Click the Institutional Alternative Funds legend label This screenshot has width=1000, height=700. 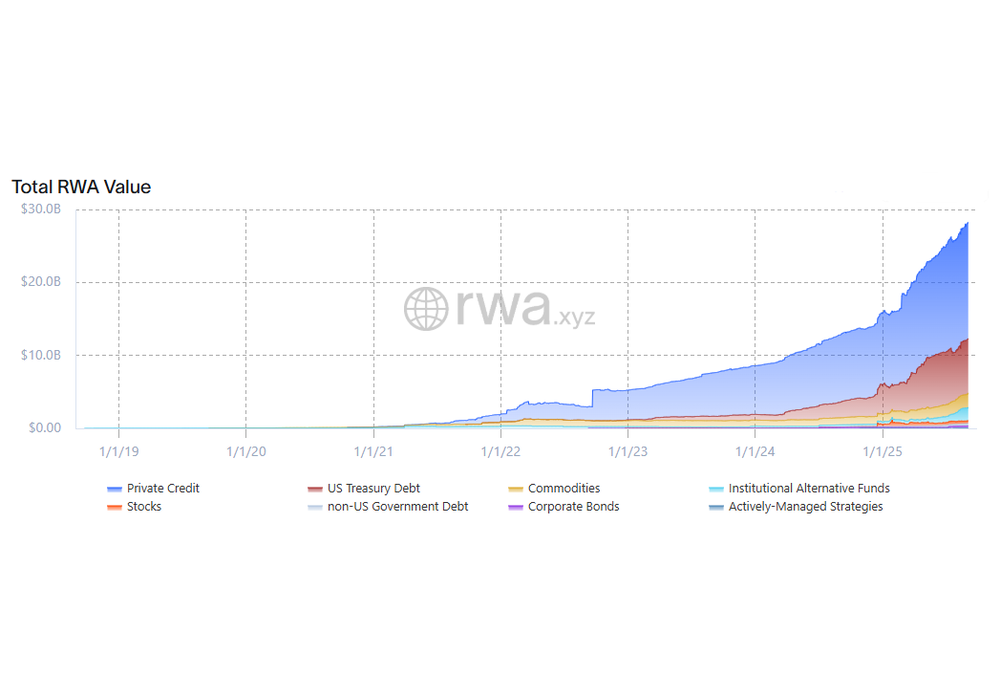(809, 488)
